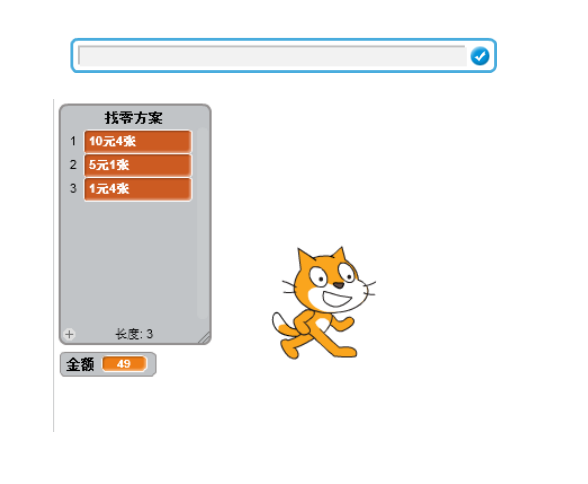Click the orange 49 variable value

tap(124, 364)
